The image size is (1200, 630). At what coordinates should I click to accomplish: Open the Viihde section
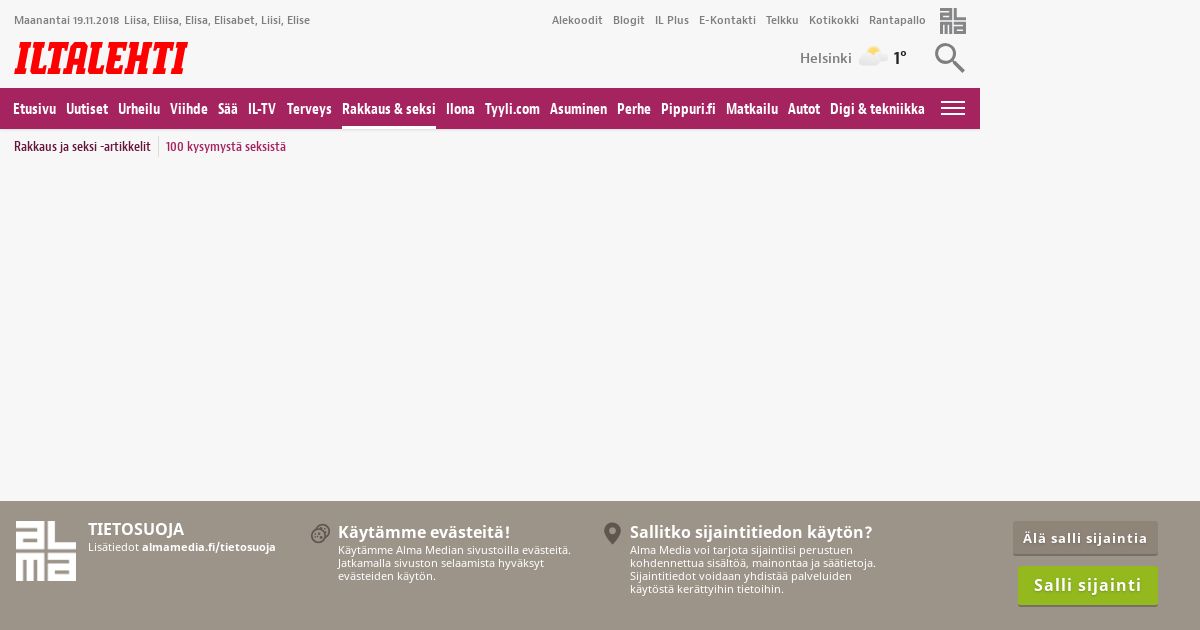coord(189,109)
